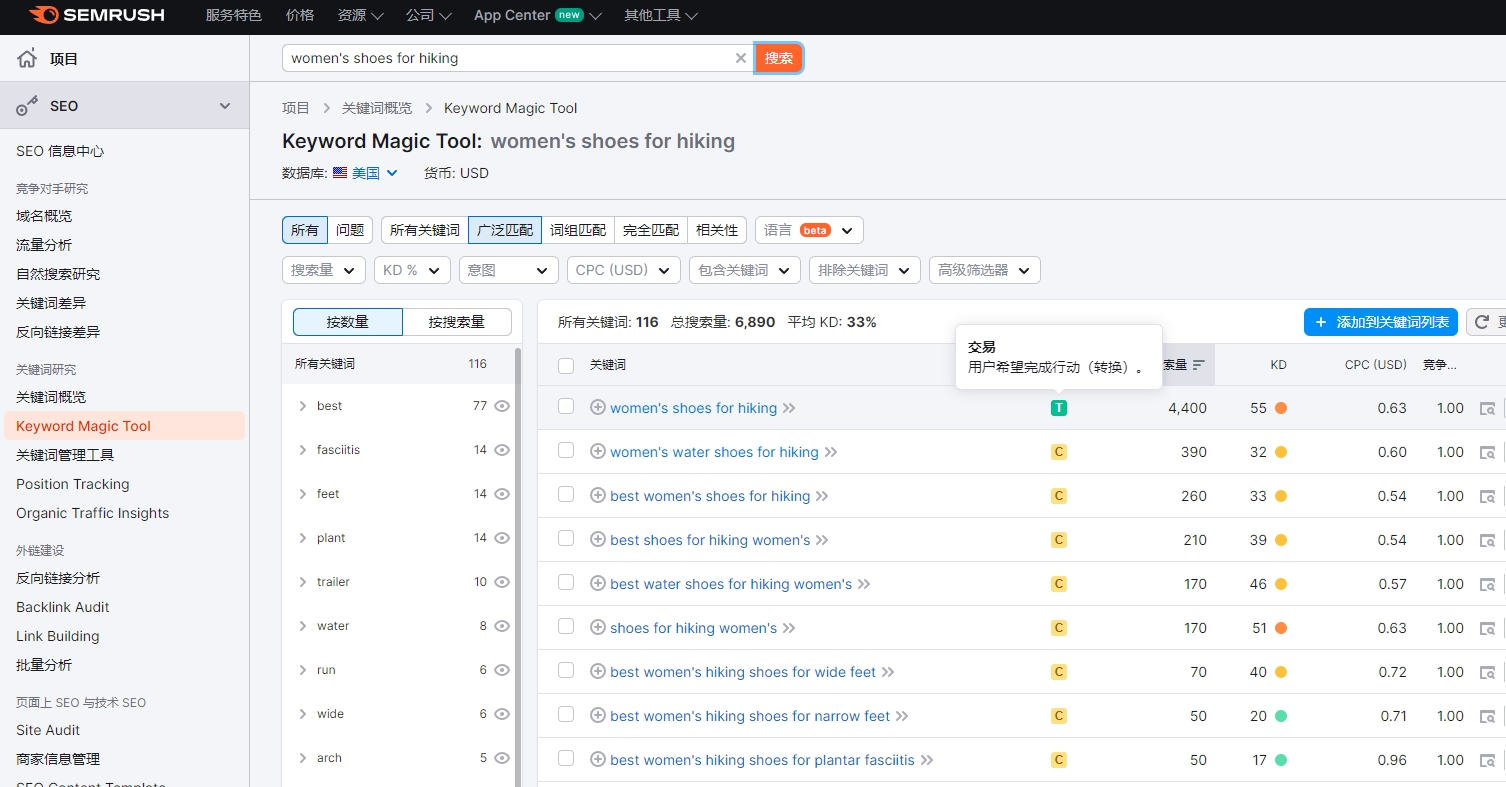Check the box for 'women's water shoes for hiking'
Image resolution: width=1506 pixels, height=787 pixels.
(x=566, y=450)
